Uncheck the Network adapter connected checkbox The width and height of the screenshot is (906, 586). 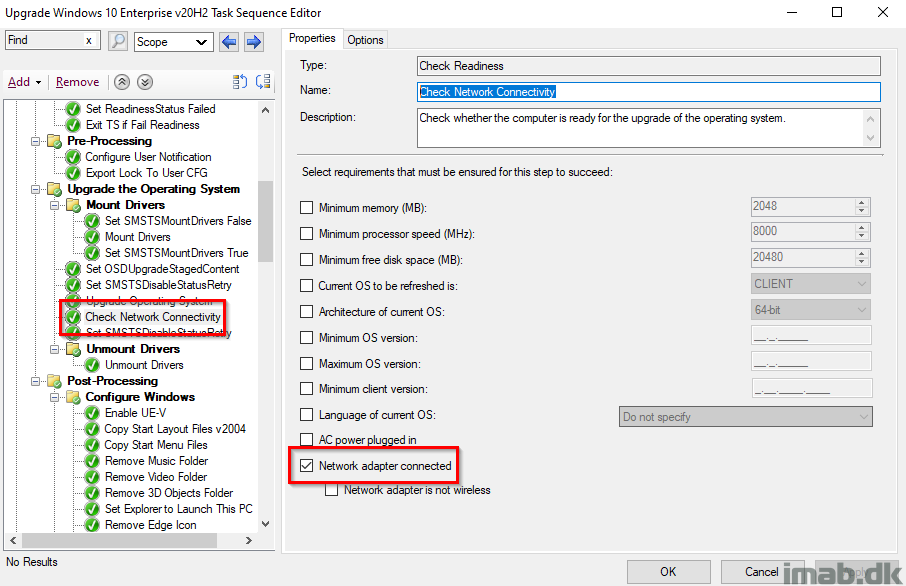(x=307, y=465)
